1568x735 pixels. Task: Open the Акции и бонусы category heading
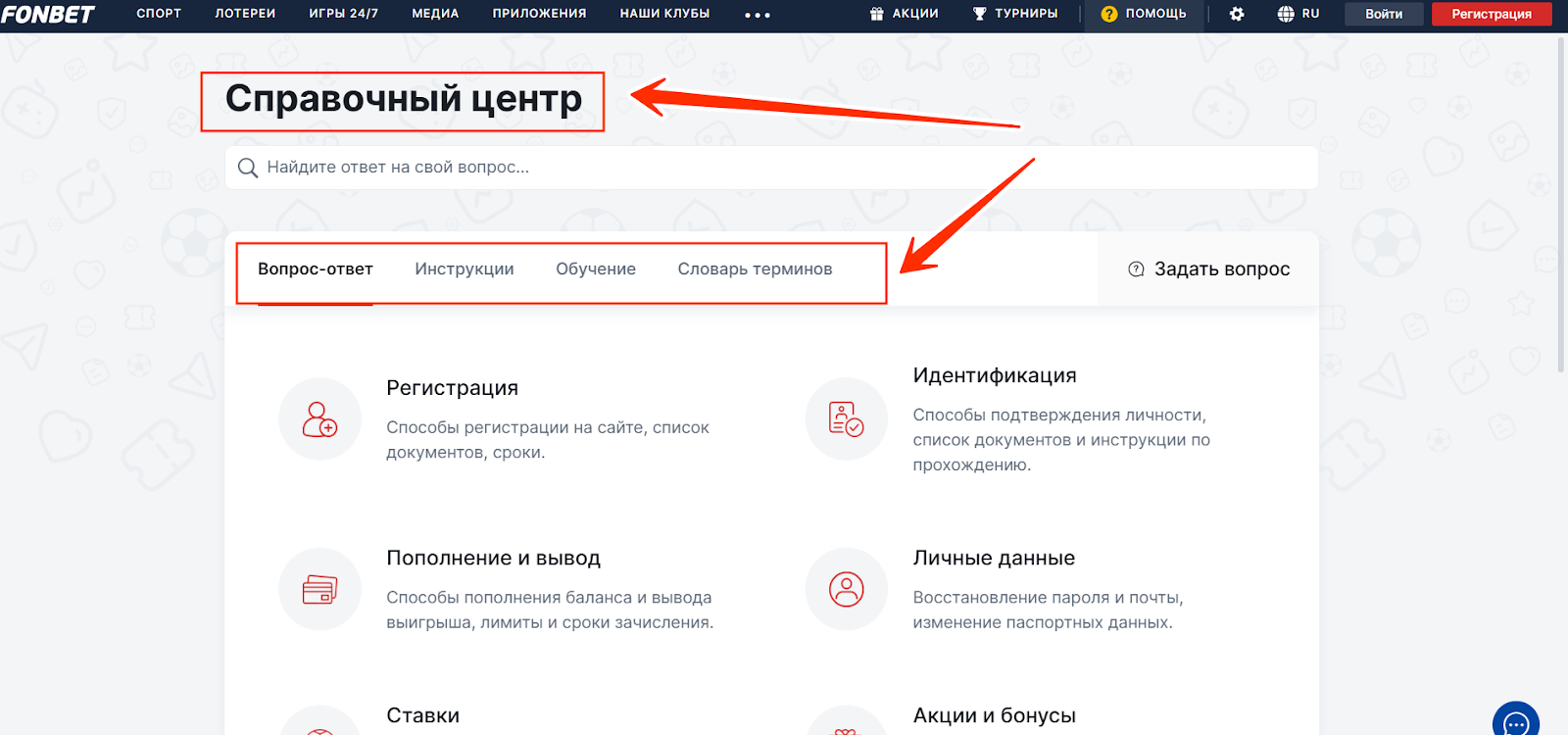click(x=994, y=716)
